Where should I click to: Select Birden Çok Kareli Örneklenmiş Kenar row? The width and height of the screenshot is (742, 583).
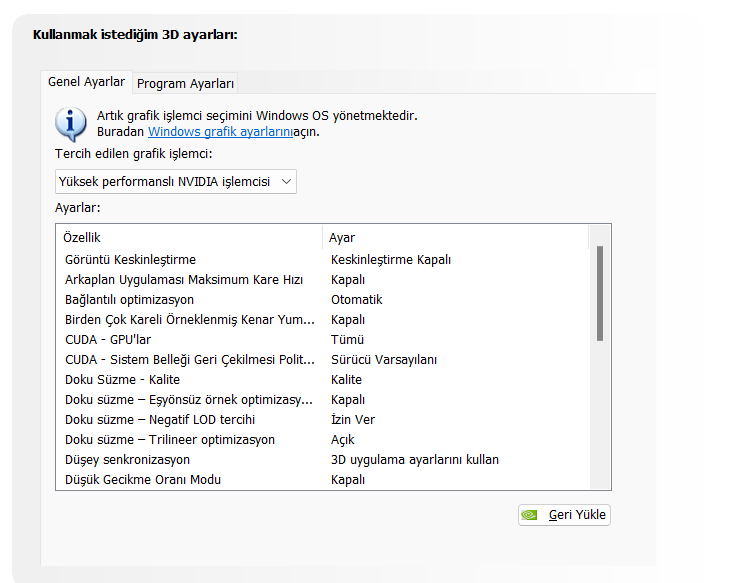click(x=324, y=320)
